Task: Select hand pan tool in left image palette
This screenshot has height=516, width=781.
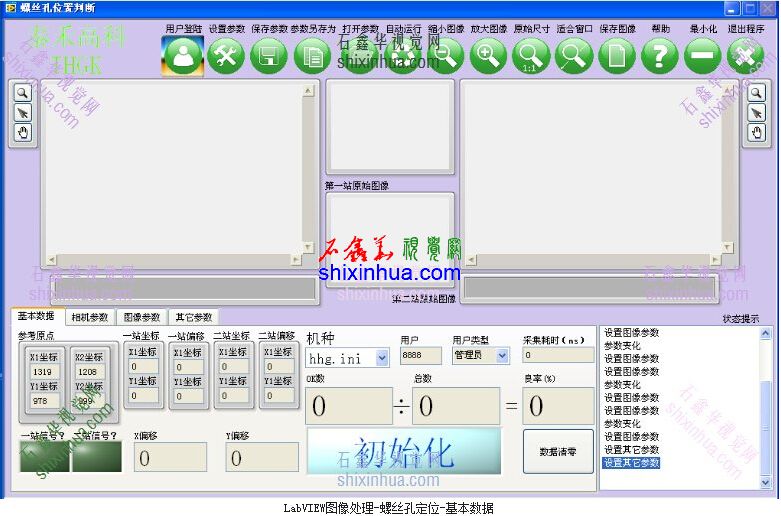Action: coord(22,133)
